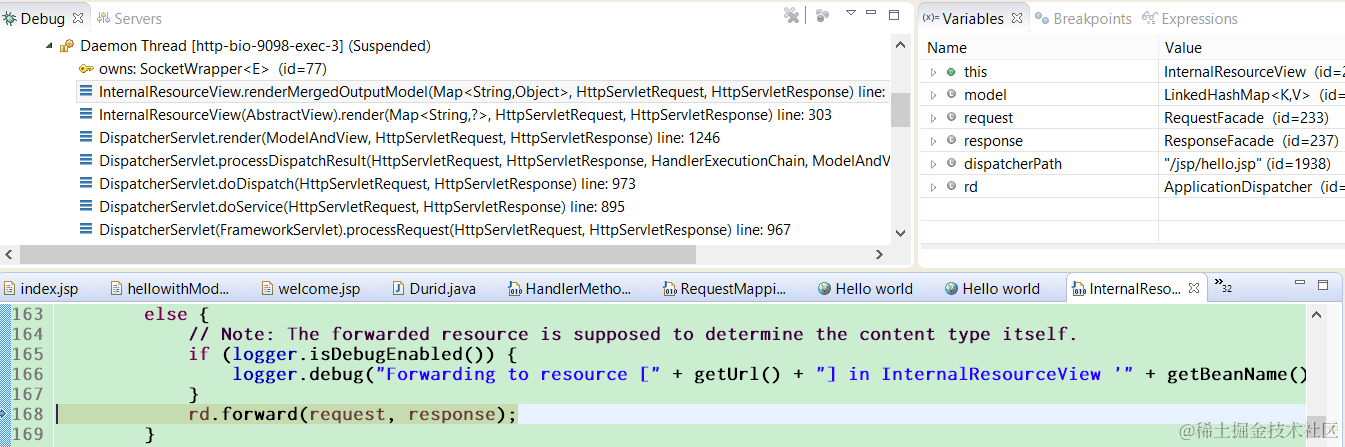Click the key icon beside owns: SocketWrapper
1345x447 pixels.
86,69
